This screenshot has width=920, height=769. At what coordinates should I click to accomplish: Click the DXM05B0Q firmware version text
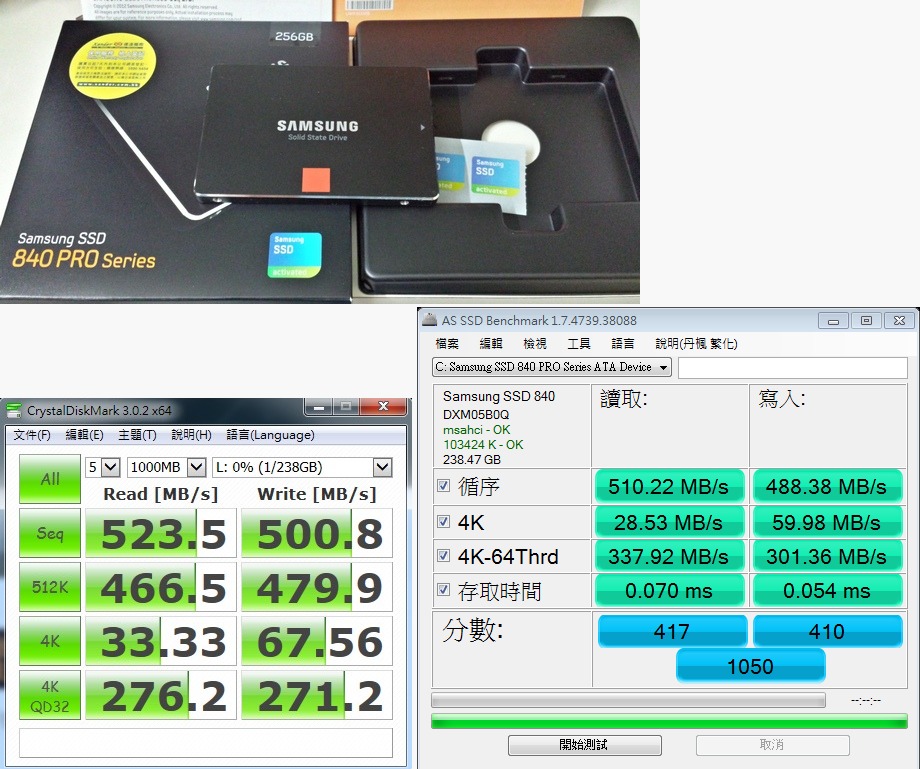coord(476,414)
